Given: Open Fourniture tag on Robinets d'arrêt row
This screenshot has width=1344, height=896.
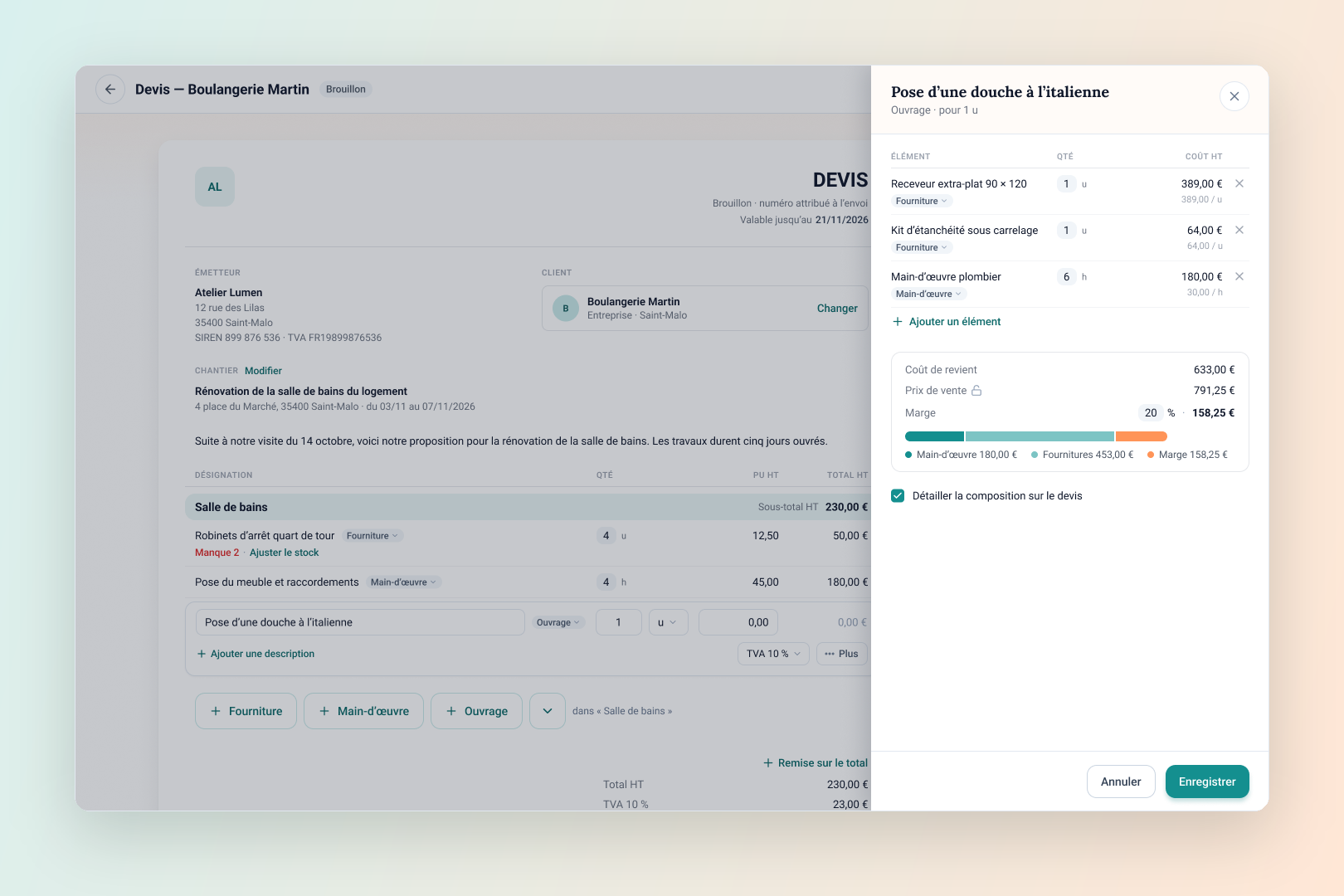Looking at the screenshot, I should click(x=373, y=536).
